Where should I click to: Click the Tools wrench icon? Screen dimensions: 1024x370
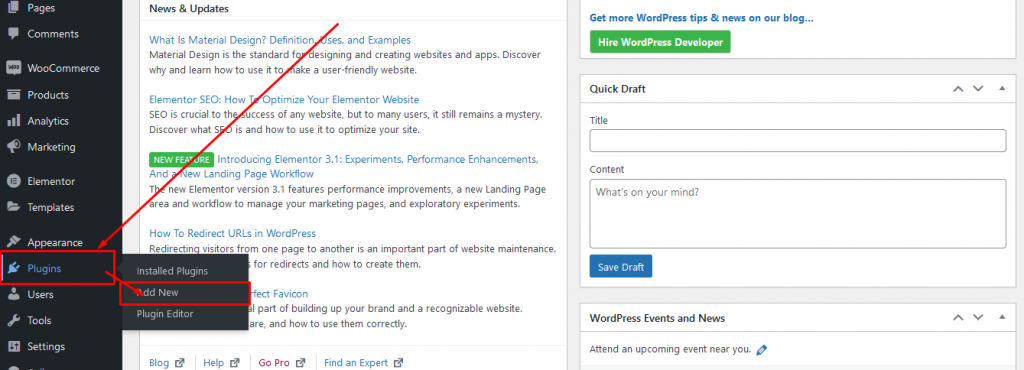(13, 320)
